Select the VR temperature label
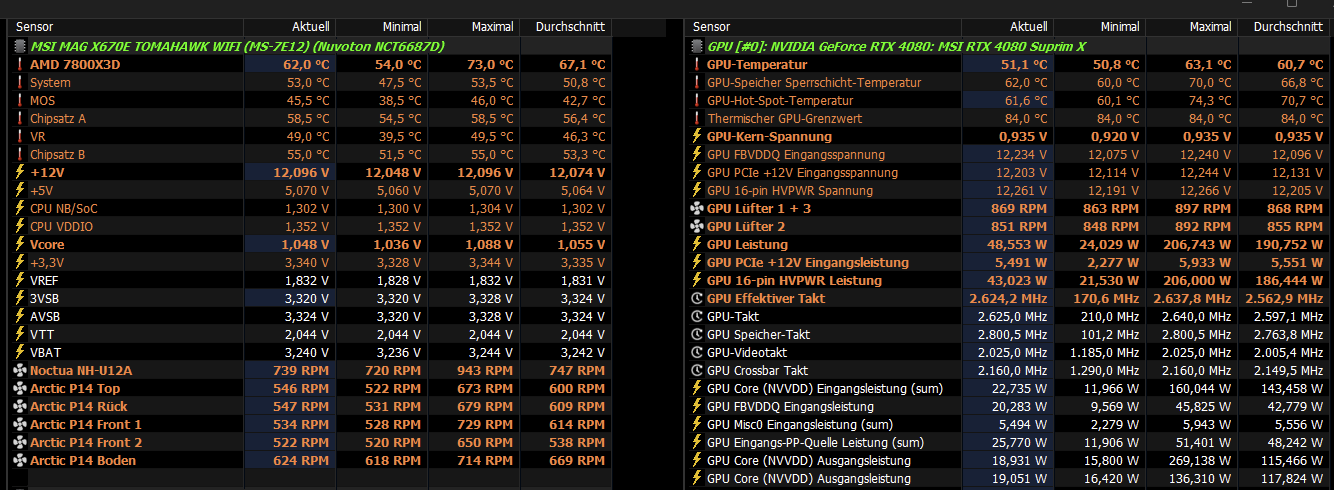 pos(38,136)
